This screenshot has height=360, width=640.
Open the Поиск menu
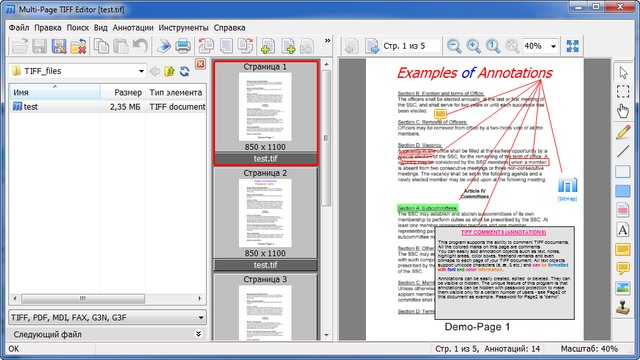[x=78, y=28]
